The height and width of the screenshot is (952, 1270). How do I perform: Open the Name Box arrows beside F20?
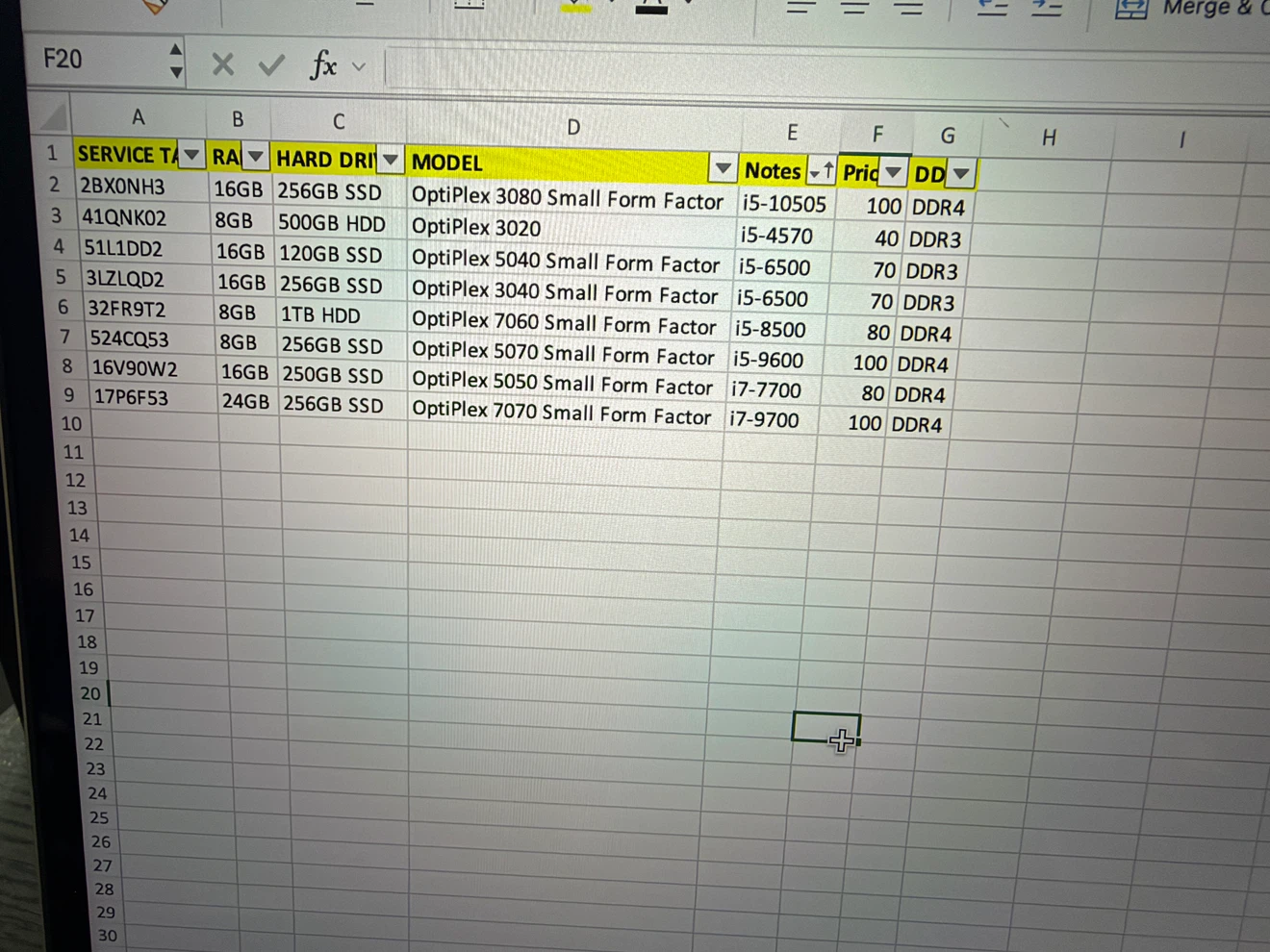175,61
